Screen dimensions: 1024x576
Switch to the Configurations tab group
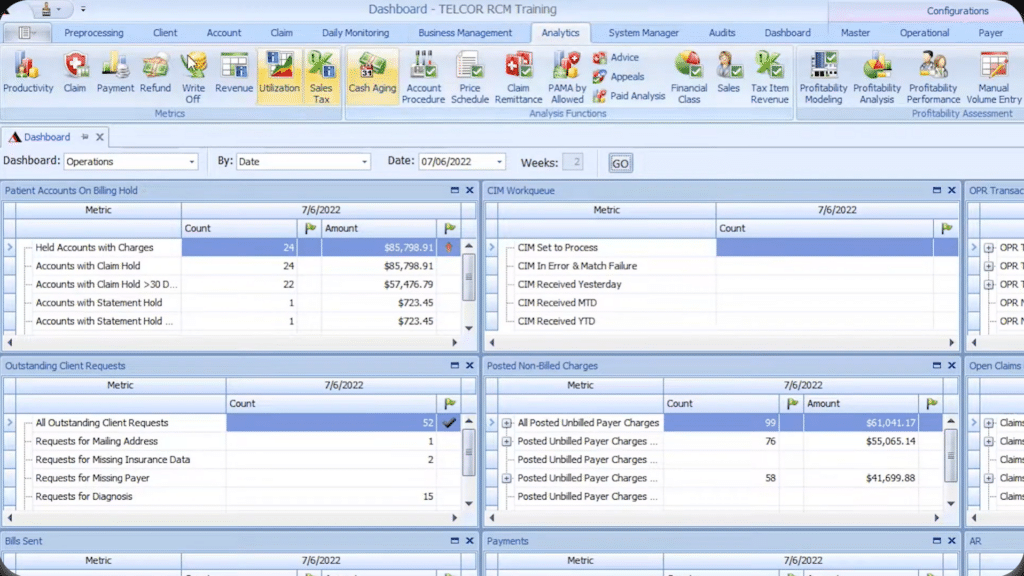click(957, 11)
